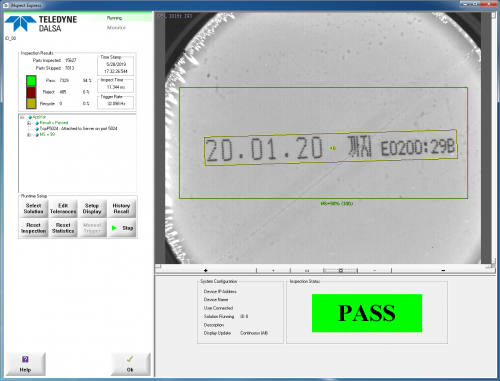
Task: Click the yellow Recycle indicator square
Action: [x=31, y=103]
